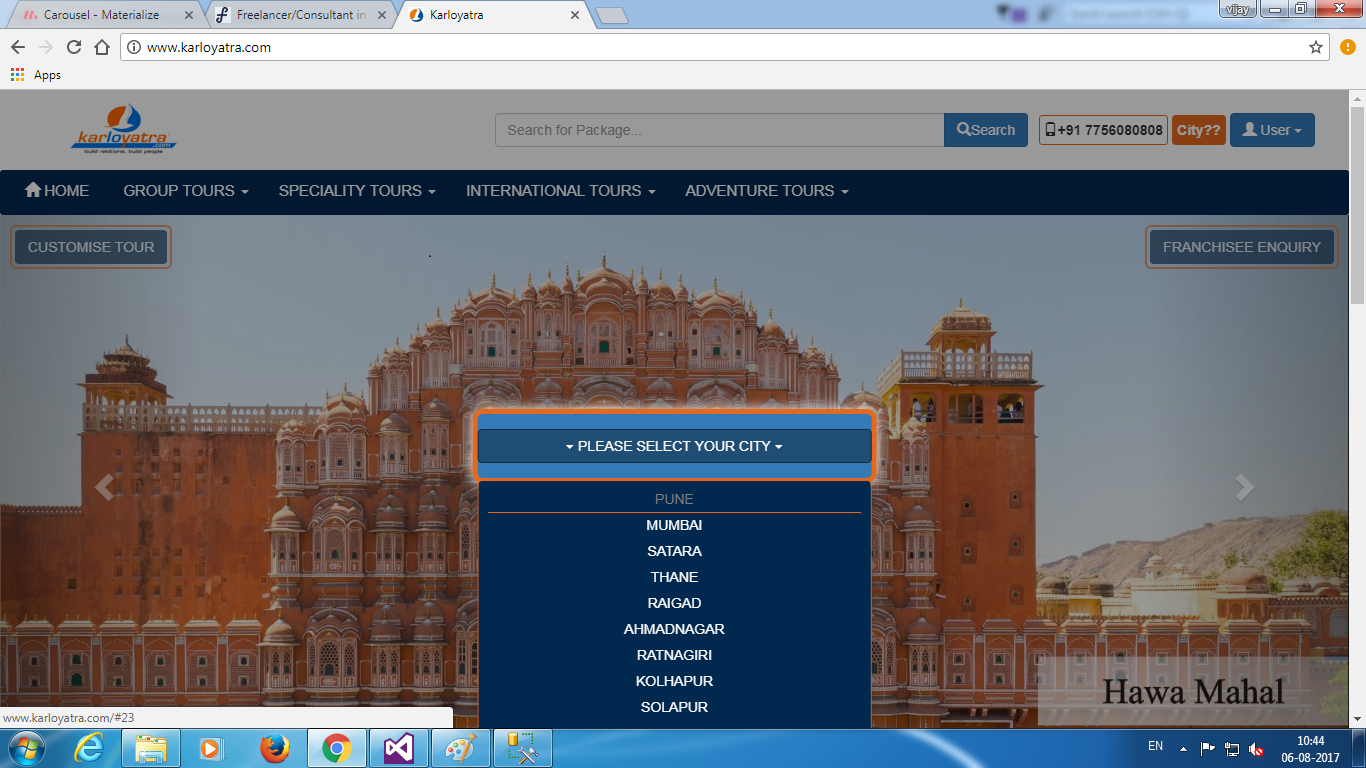
Task: Expand the Group Tours dropdown menu
Action: coord(185,191)
